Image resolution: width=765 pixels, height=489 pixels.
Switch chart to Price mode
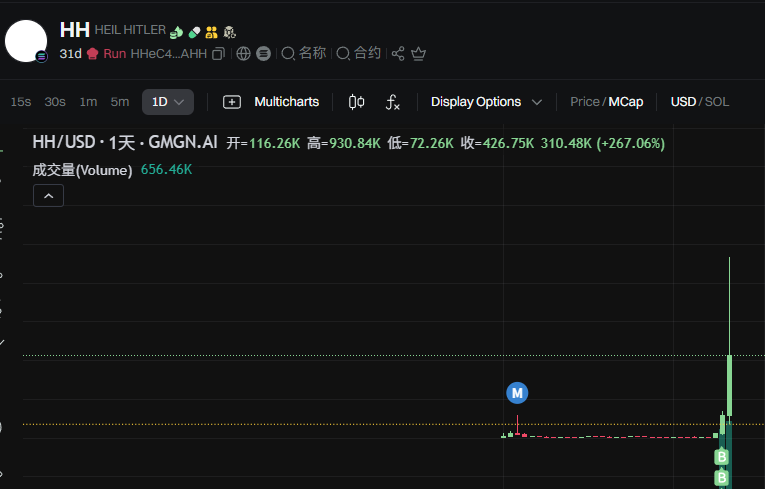pyautogui.click(x=585, y=102)
